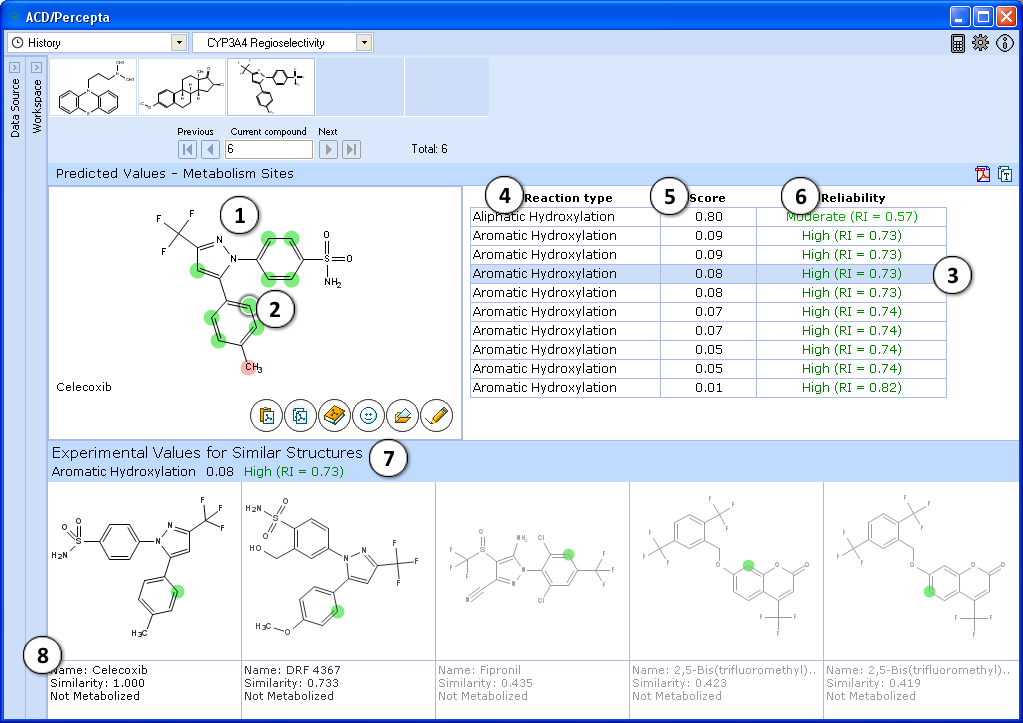The height and width of the screenshot is (723, 1023).
Task: Click the open-folder icon under structure
Action: pos(403,415)
